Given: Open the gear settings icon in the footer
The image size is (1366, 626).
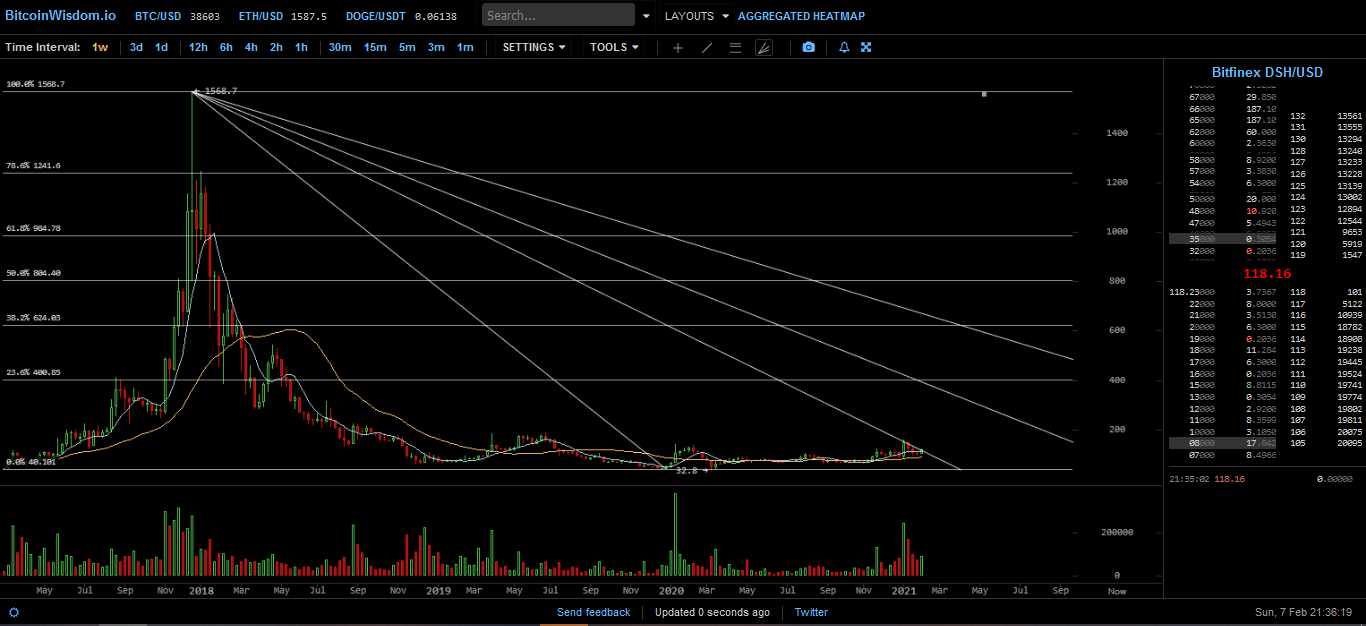Looking at the screenshot, I should click(14, 612).
